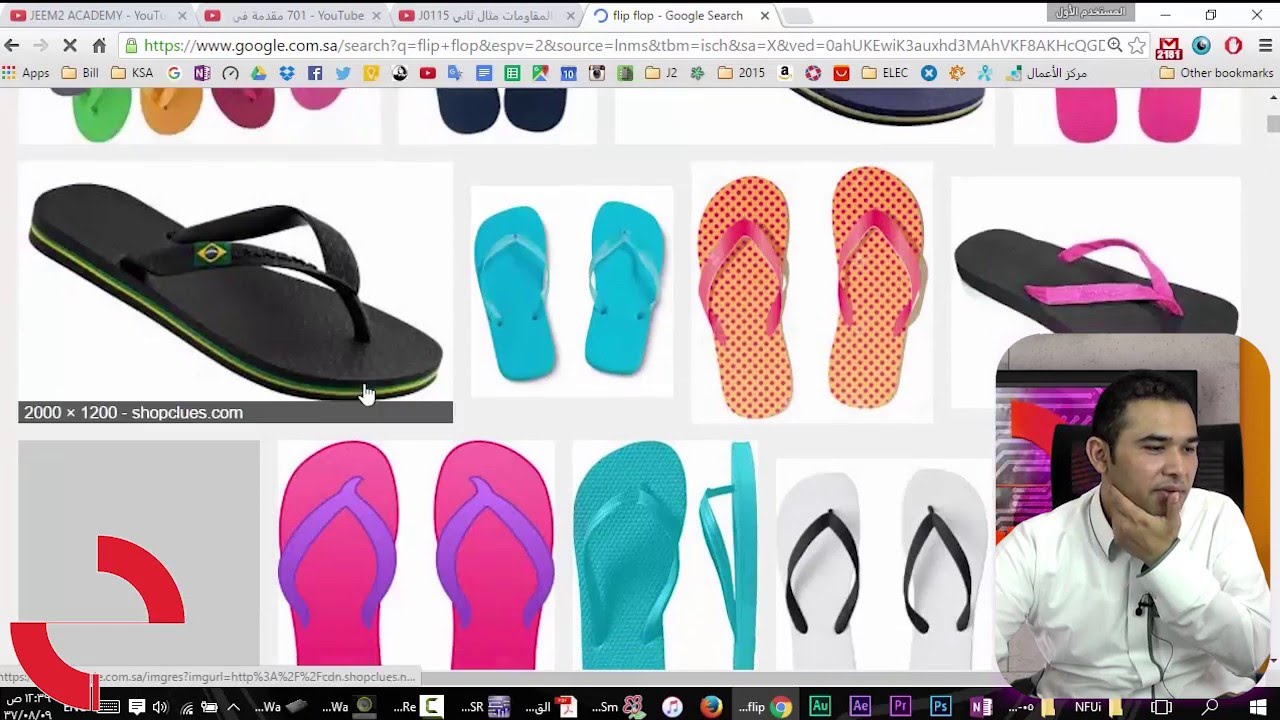
Task: Launch Premiere Pro from taskbar
Action: 900,706
